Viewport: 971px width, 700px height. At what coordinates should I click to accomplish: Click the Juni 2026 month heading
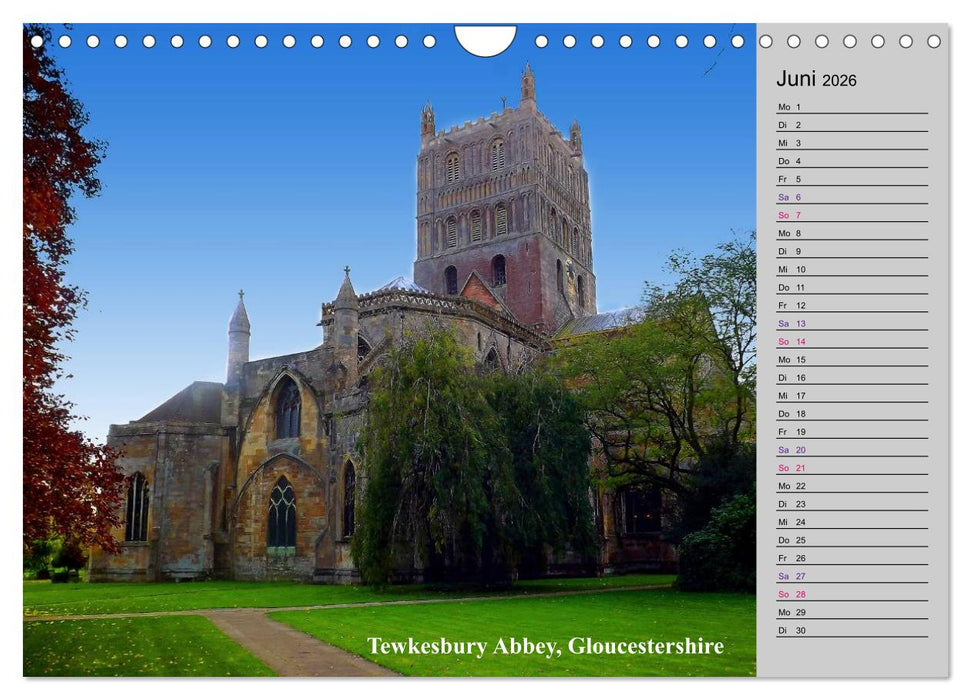(x=816, y=79)
